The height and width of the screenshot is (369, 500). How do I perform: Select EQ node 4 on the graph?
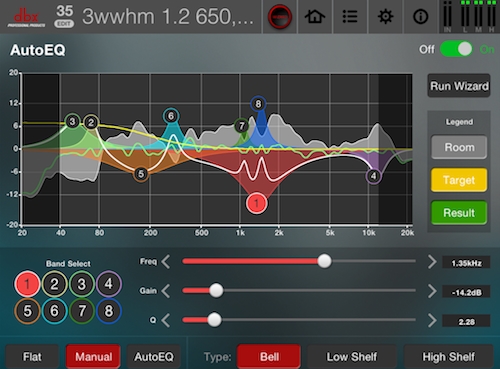(x=373, y=176)
